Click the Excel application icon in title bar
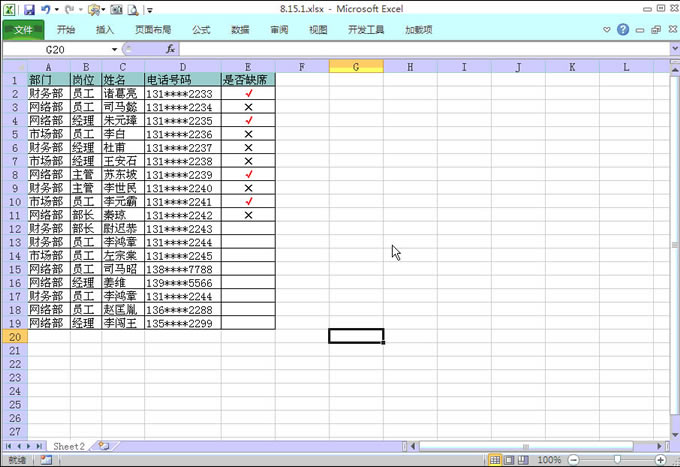 (9, 9)
